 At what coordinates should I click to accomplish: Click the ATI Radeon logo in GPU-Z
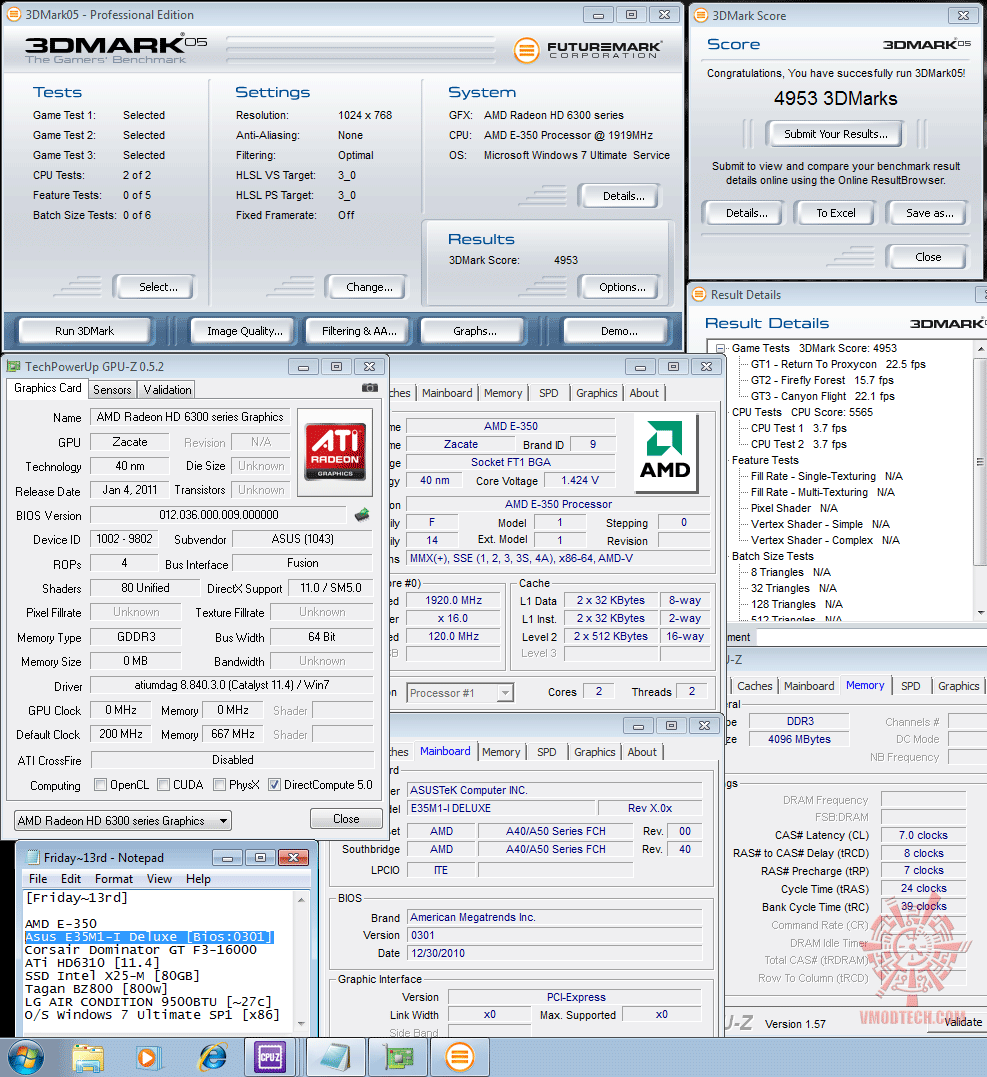335,451
